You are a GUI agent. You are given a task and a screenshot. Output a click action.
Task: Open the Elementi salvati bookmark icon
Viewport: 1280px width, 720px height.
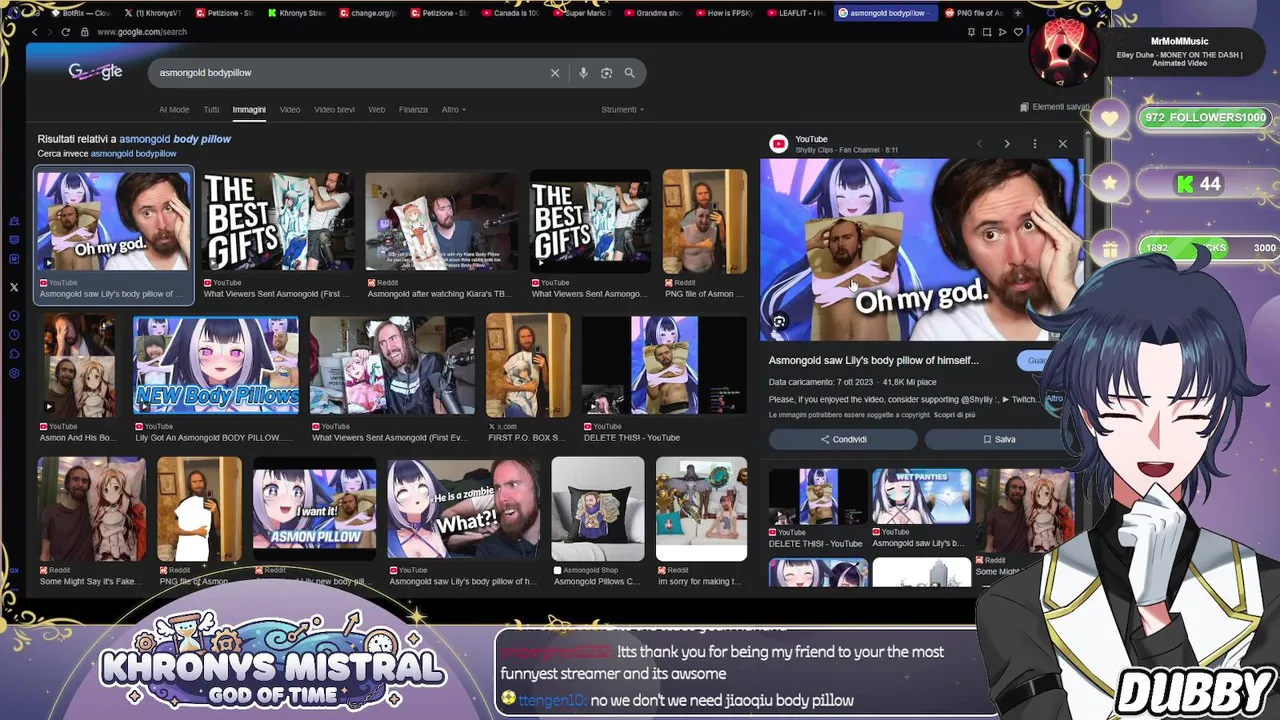(1024, 107)
